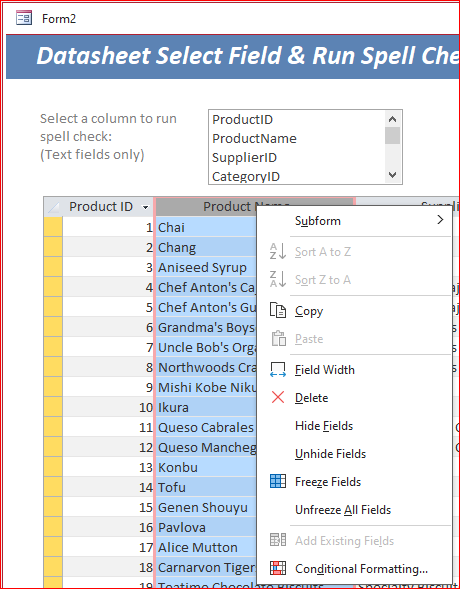This screenshot has width=460, height=589.
Task: Click the Chang product name cell
Action: click(206, 247)
